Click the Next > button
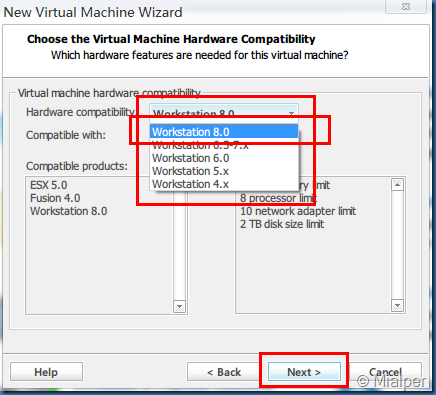This screenshot has height=395, width=436. (x=304, y=372)
